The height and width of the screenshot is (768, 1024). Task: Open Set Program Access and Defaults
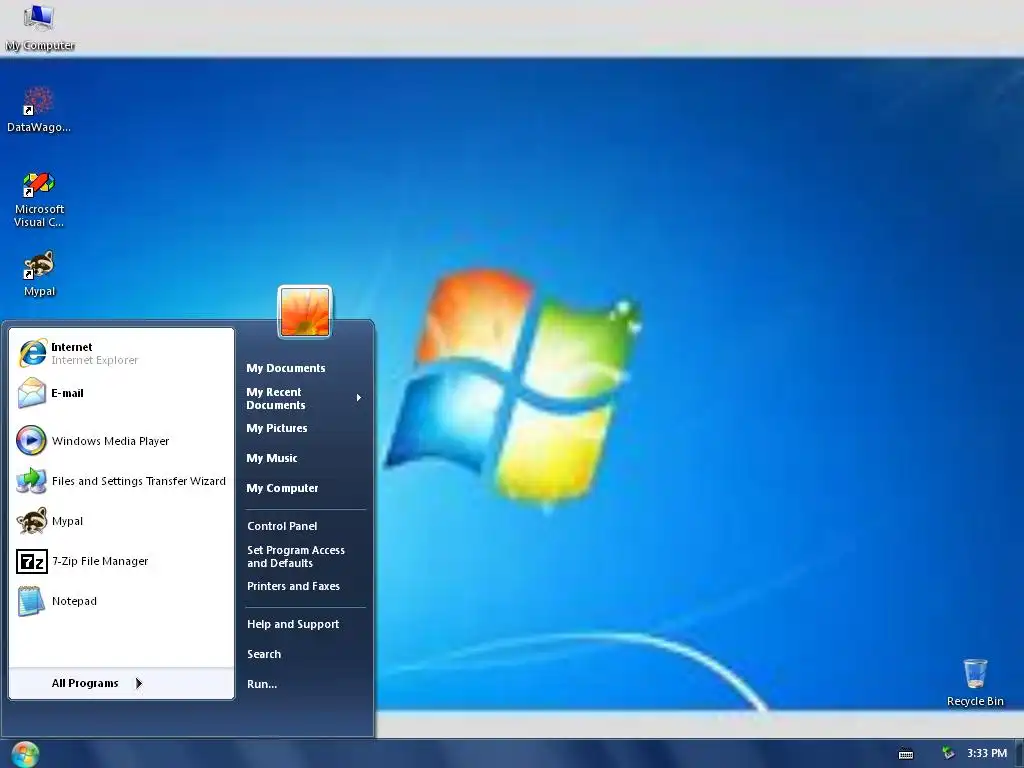pos(304,556)
